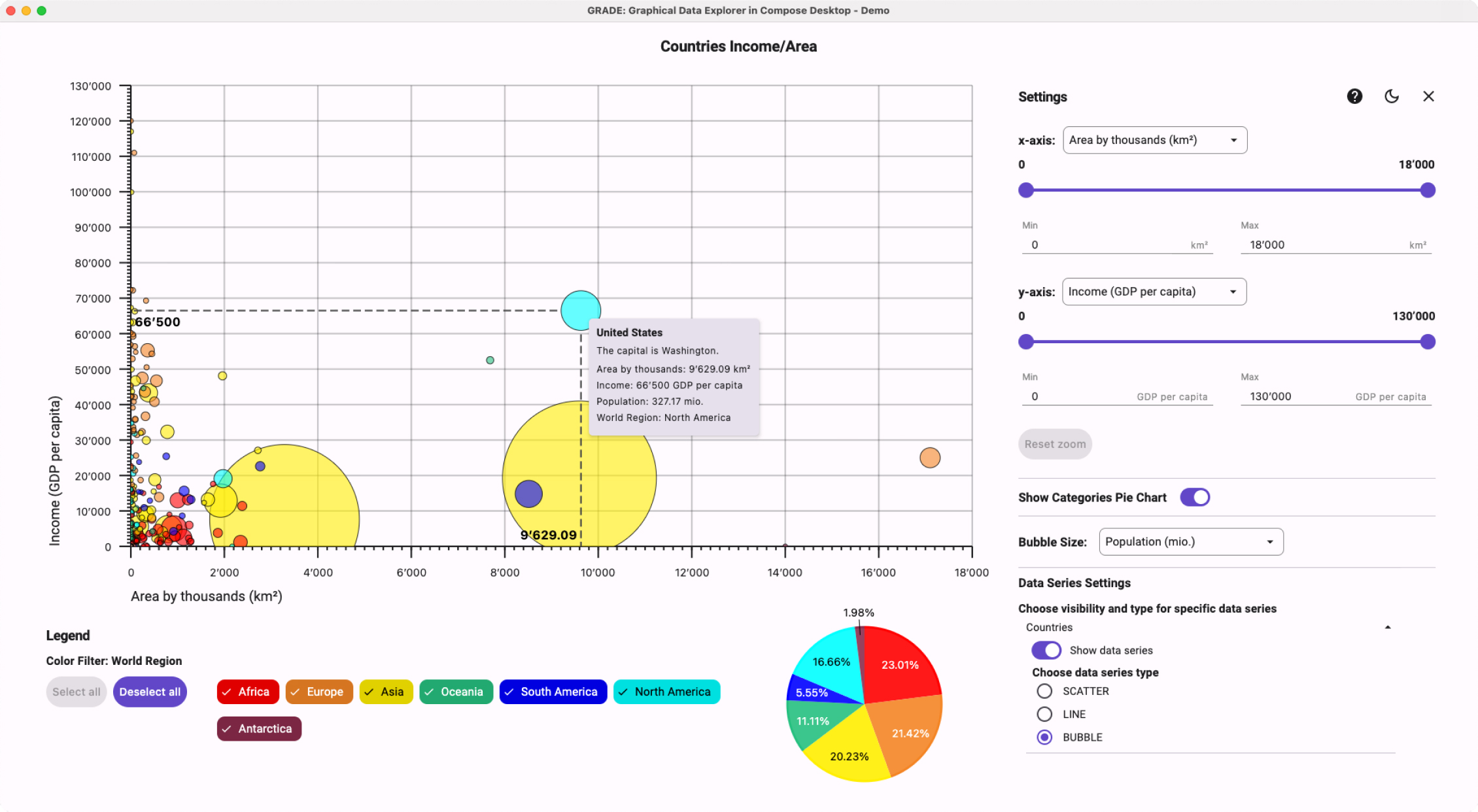Toggle the South America filter chip
The height and width of the screenshot is (812, 1478).
pos(553,692)
